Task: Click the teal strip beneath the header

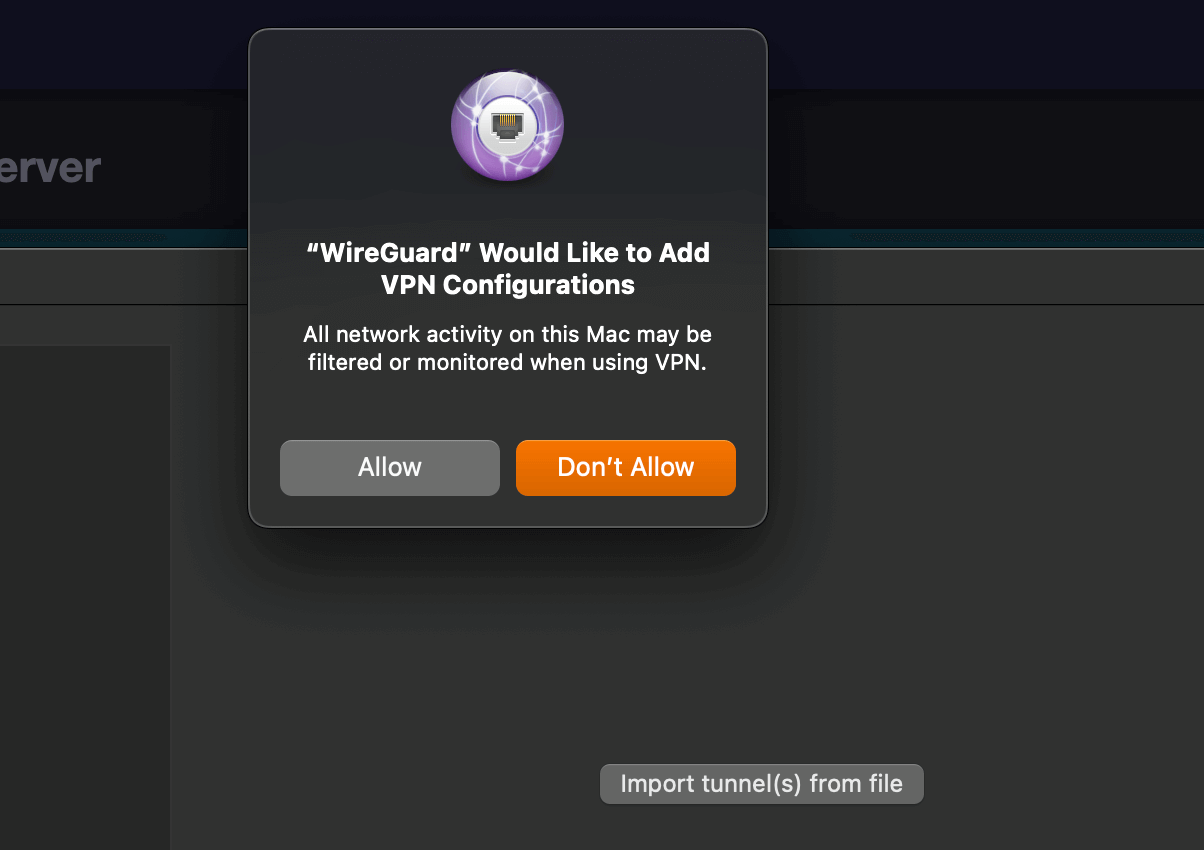Action: click(x=985, y=238)
